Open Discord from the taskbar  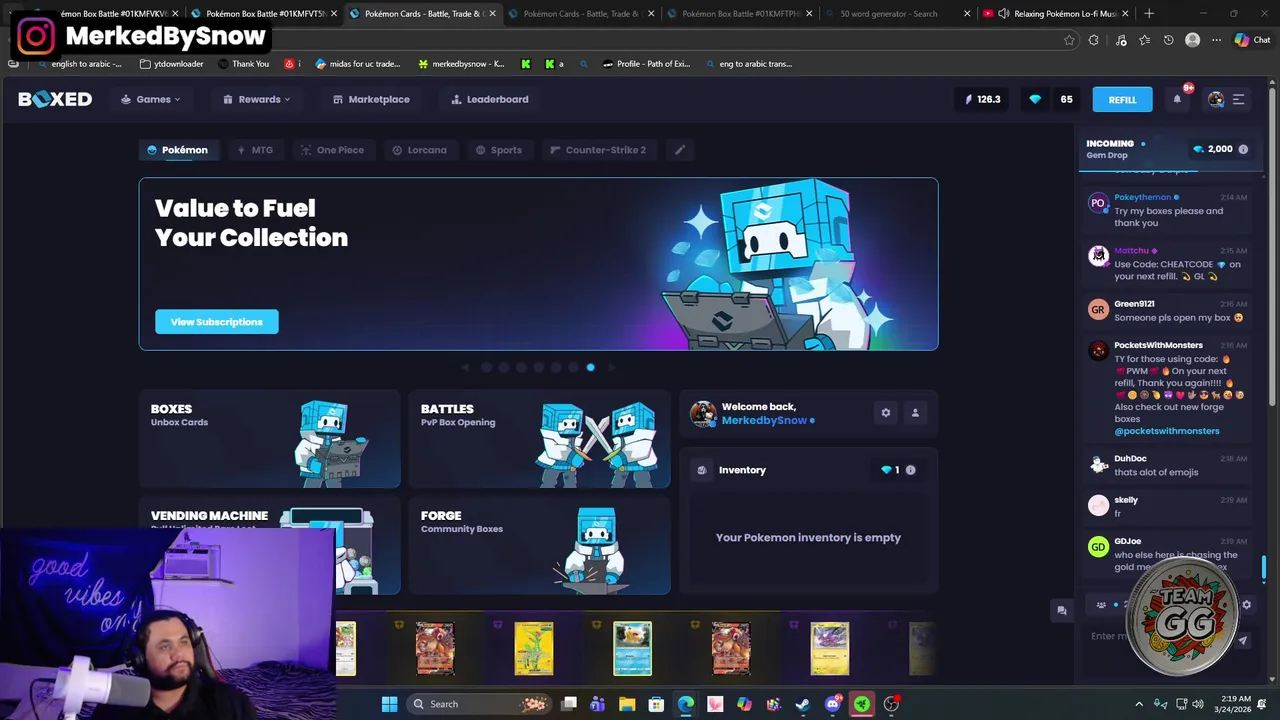(x=832, y=704)
